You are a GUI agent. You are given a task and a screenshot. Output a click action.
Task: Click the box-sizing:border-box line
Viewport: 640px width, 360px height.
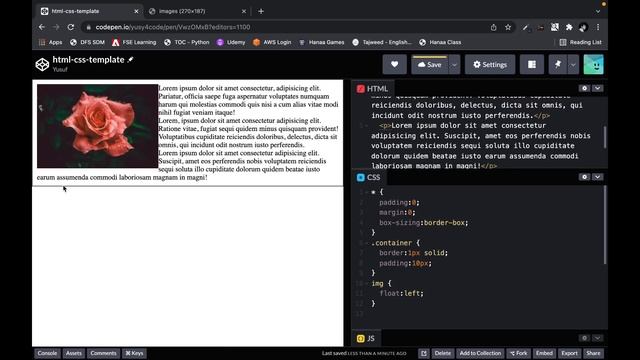[x=424, y=223]
